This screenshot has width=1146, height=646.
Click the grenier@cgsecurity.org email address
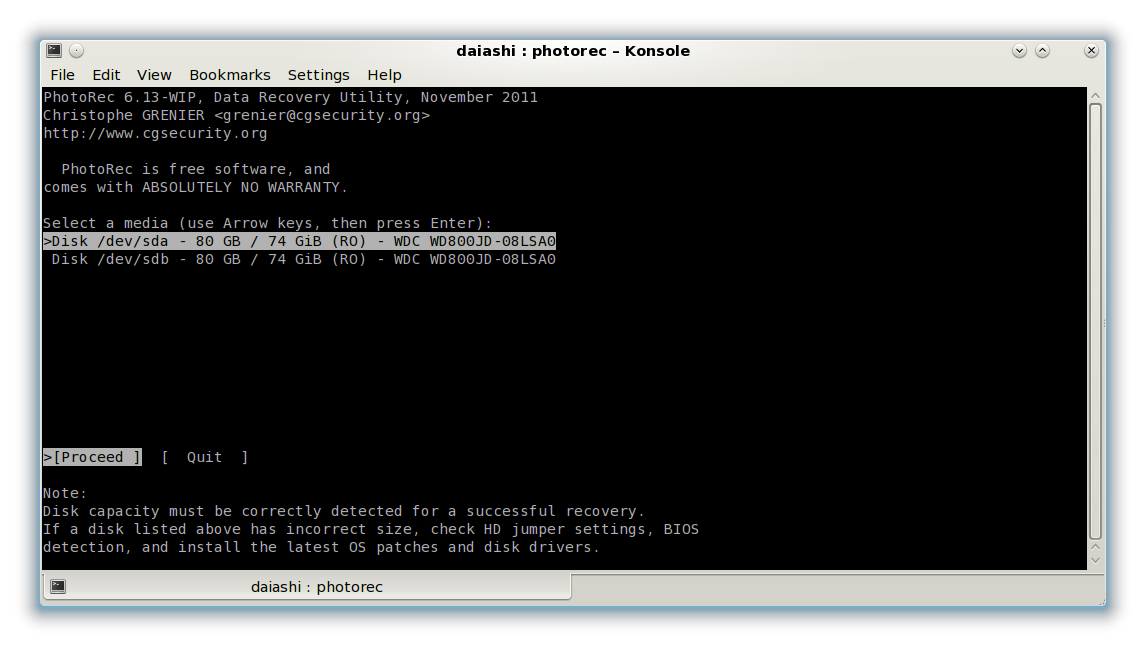322,115
